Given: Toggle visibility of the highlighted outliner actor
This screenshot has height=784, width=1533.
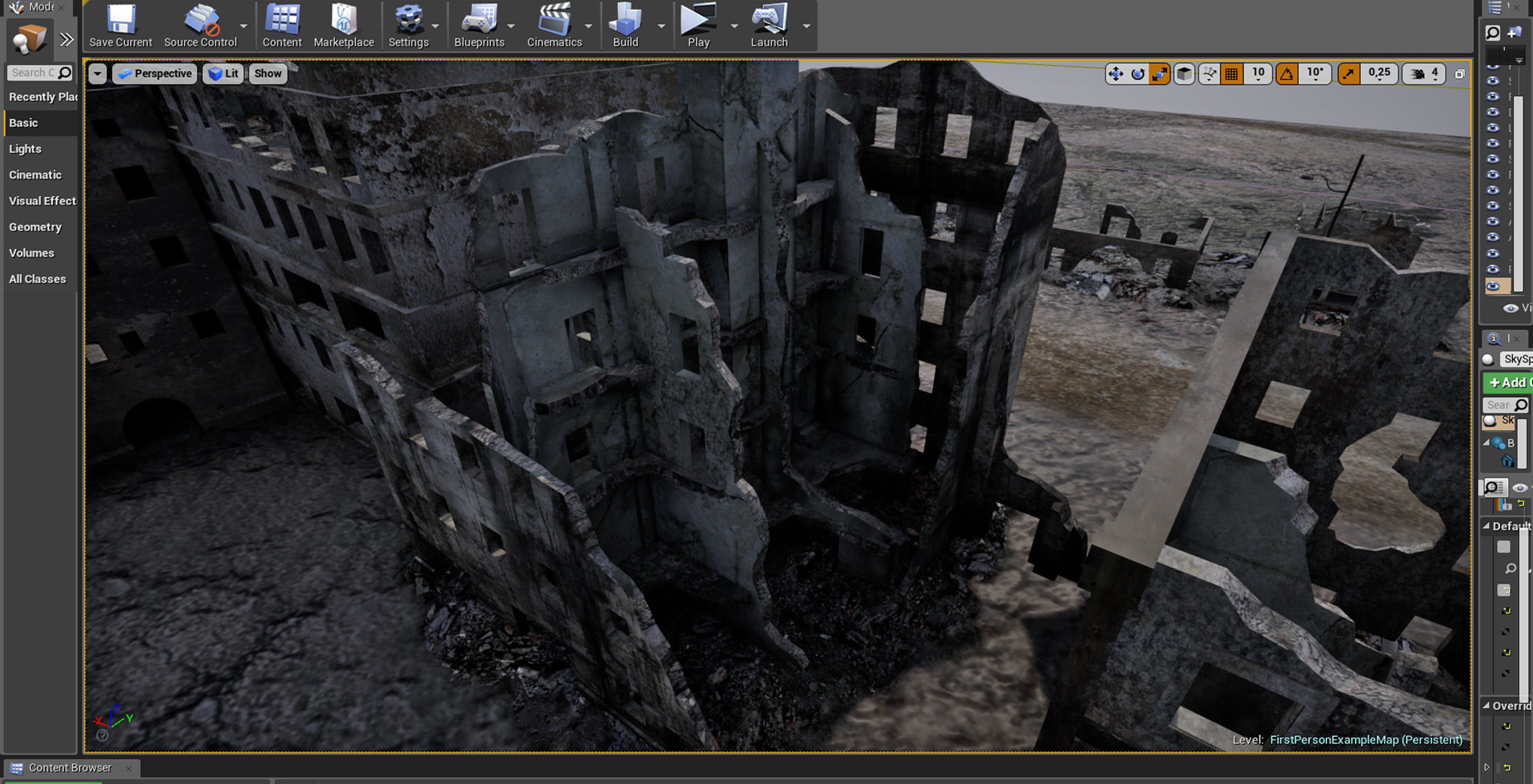Looking at the screenshot, I should pyautogui.click(x=1493, y=286).
